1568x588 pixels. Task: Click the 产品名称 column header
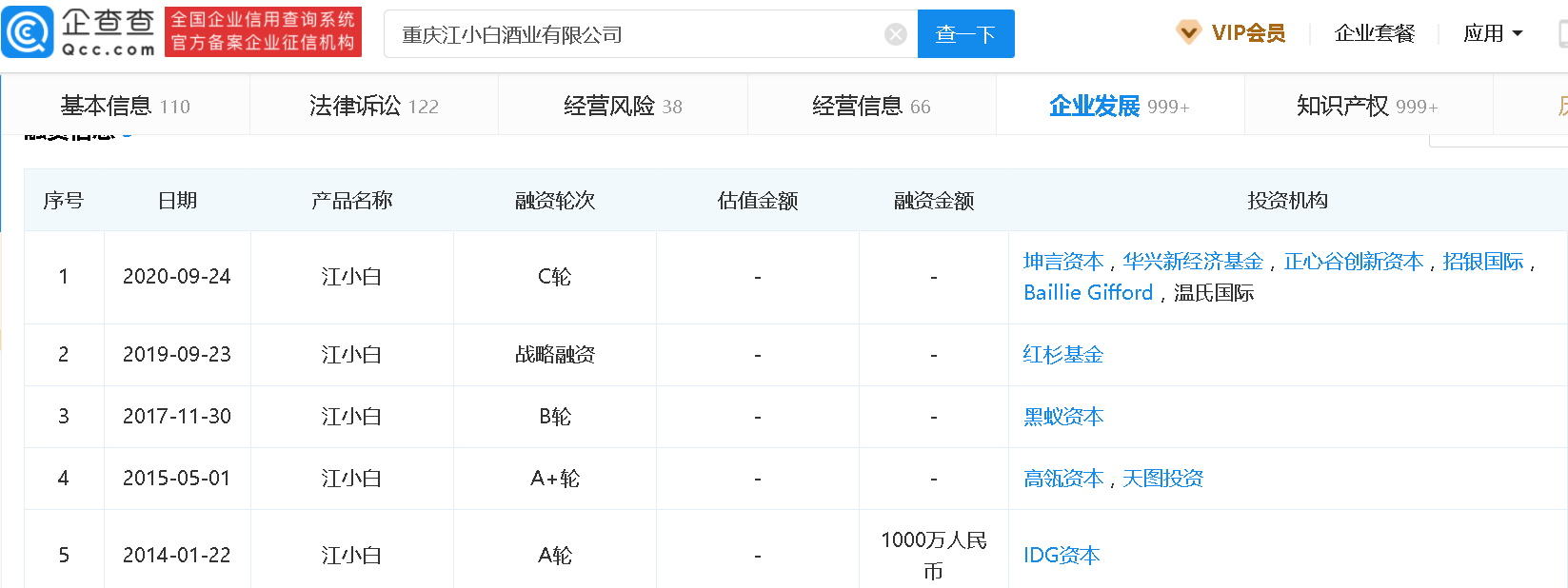(352, 201)
